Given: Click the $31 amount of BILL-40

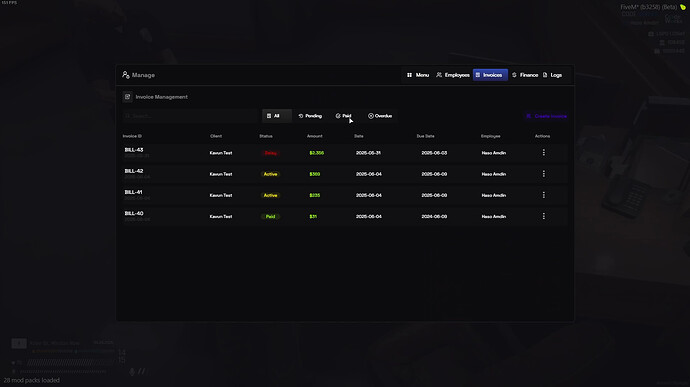Looking at the screenshot, I should click(313, 217).
